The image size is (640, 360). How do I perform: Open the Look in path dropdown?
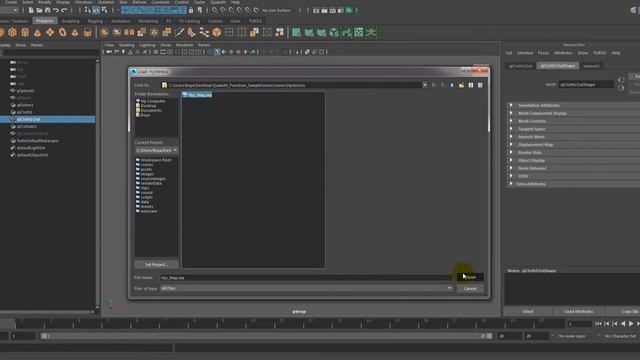pyautogui.click(x=424, y=85)
